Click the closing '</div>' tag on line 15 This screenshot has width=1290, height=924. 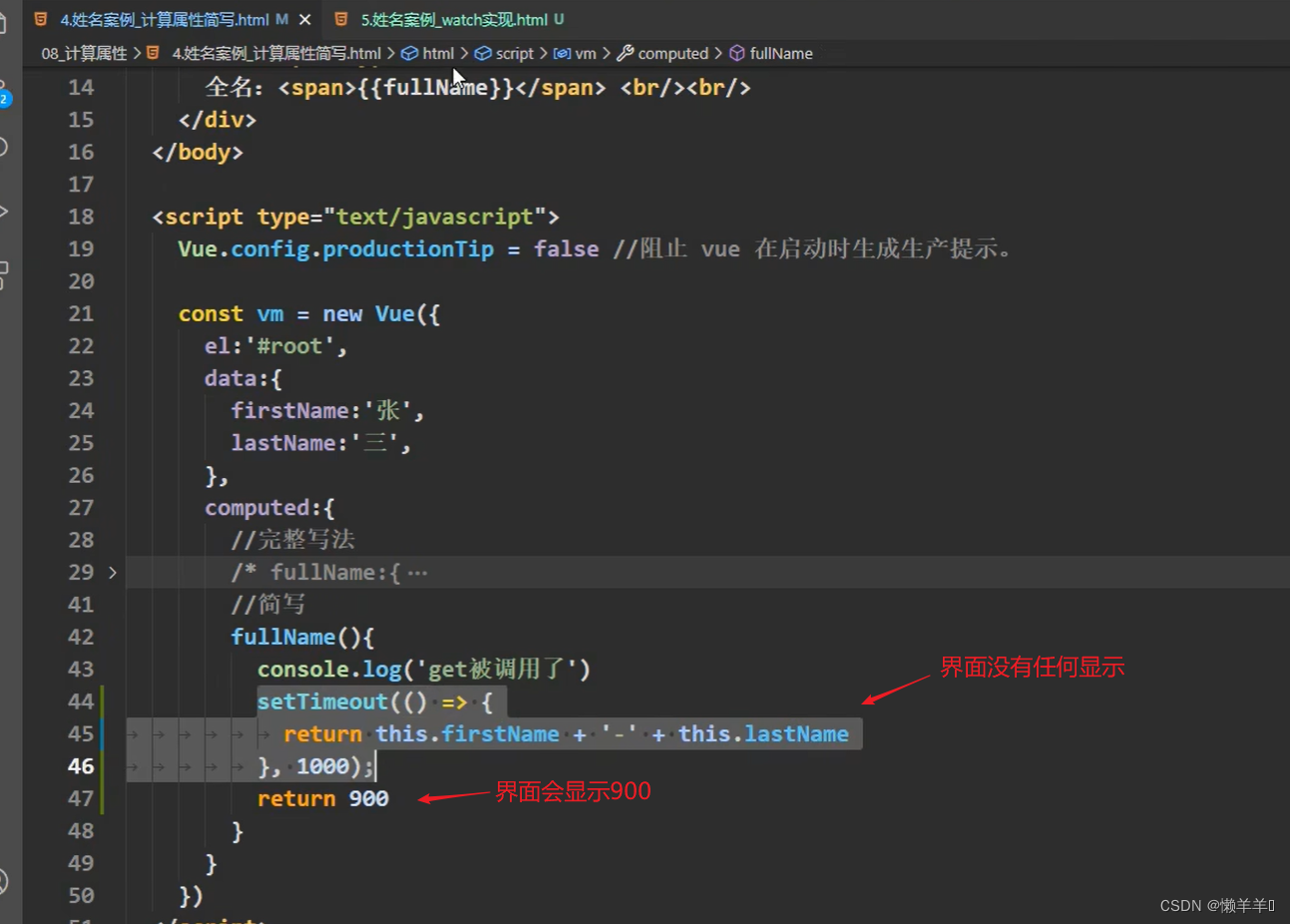pos(217,120)
